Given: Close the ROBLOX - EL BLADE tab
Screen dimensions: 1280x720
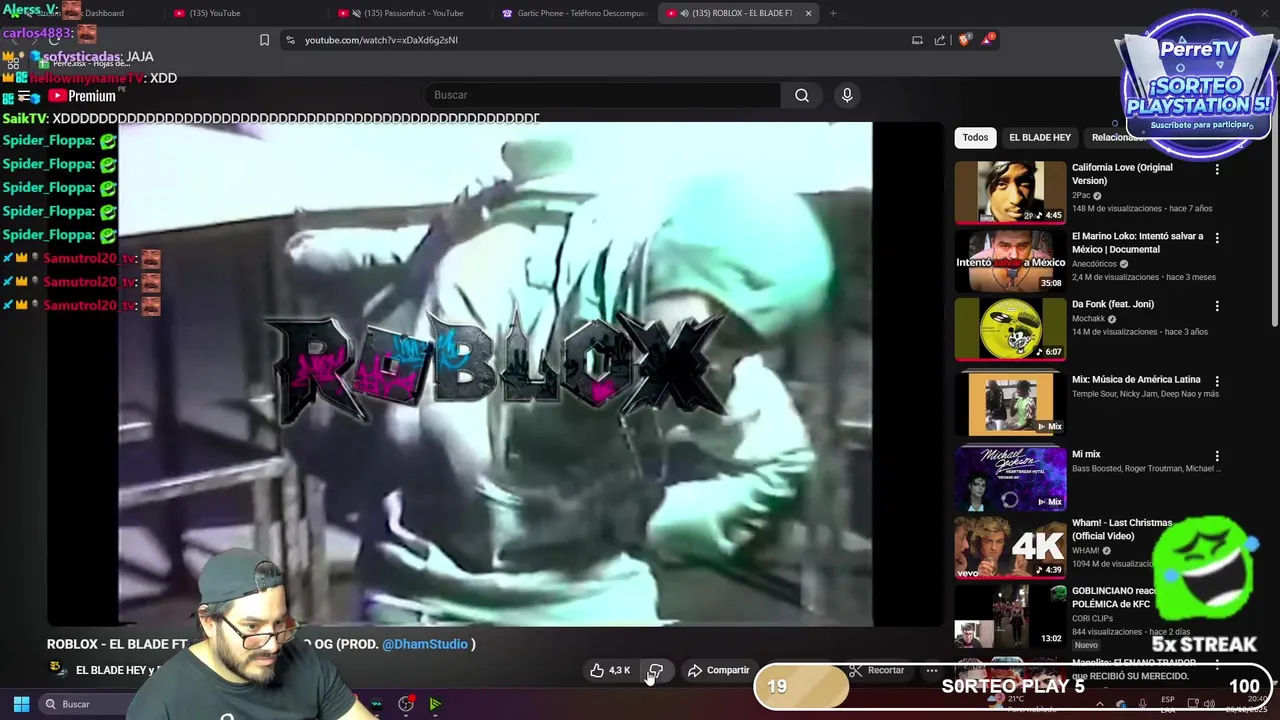Looking at the screenshot, I should click(x=808, y=13).
